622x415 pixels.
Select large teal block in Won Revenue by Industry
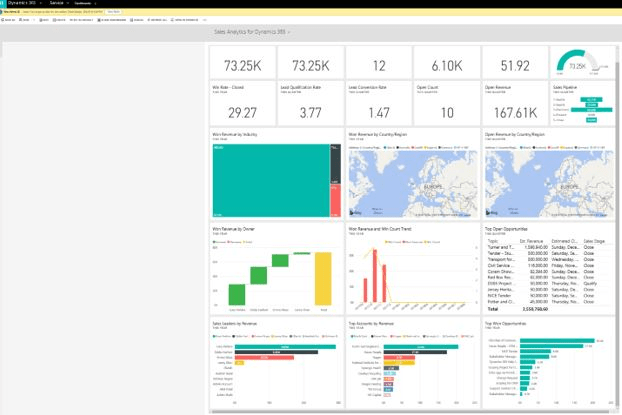pos(271,181)
